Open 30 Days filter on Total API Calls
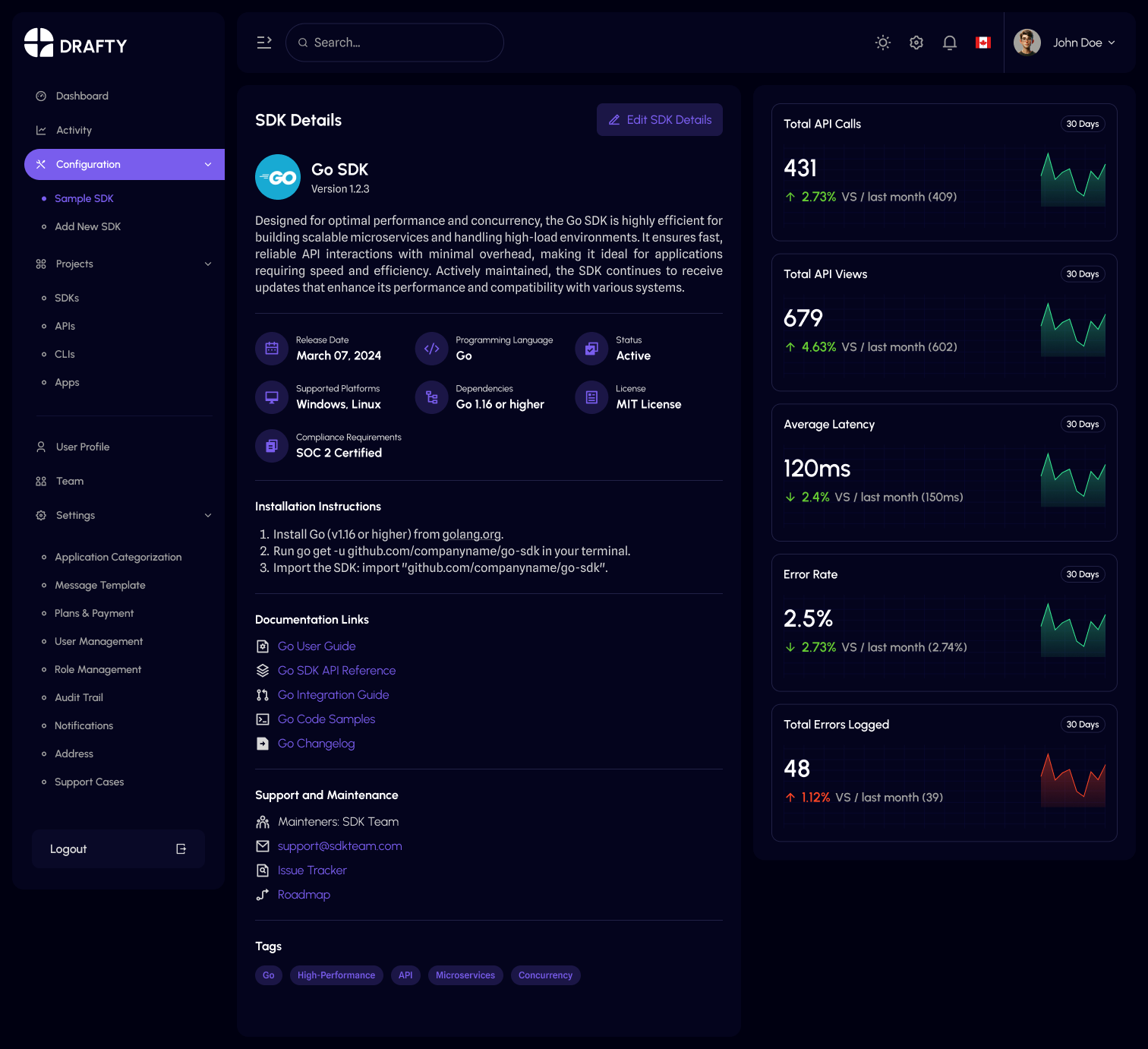Screen dimensions: 1148x1049 [x=1083, y=124]
